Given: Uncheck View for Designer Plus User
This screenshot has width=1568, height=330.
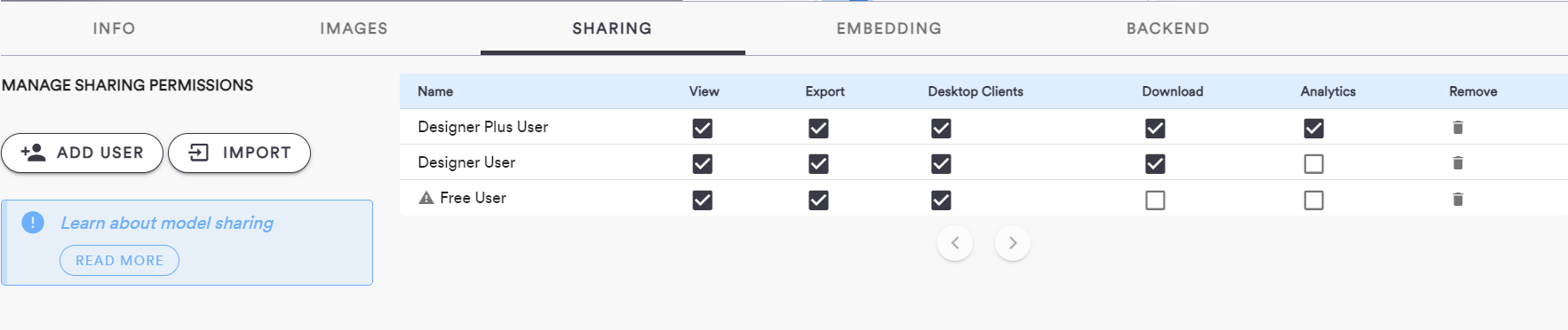Looking at the screenshot, I should click(703, 129).
